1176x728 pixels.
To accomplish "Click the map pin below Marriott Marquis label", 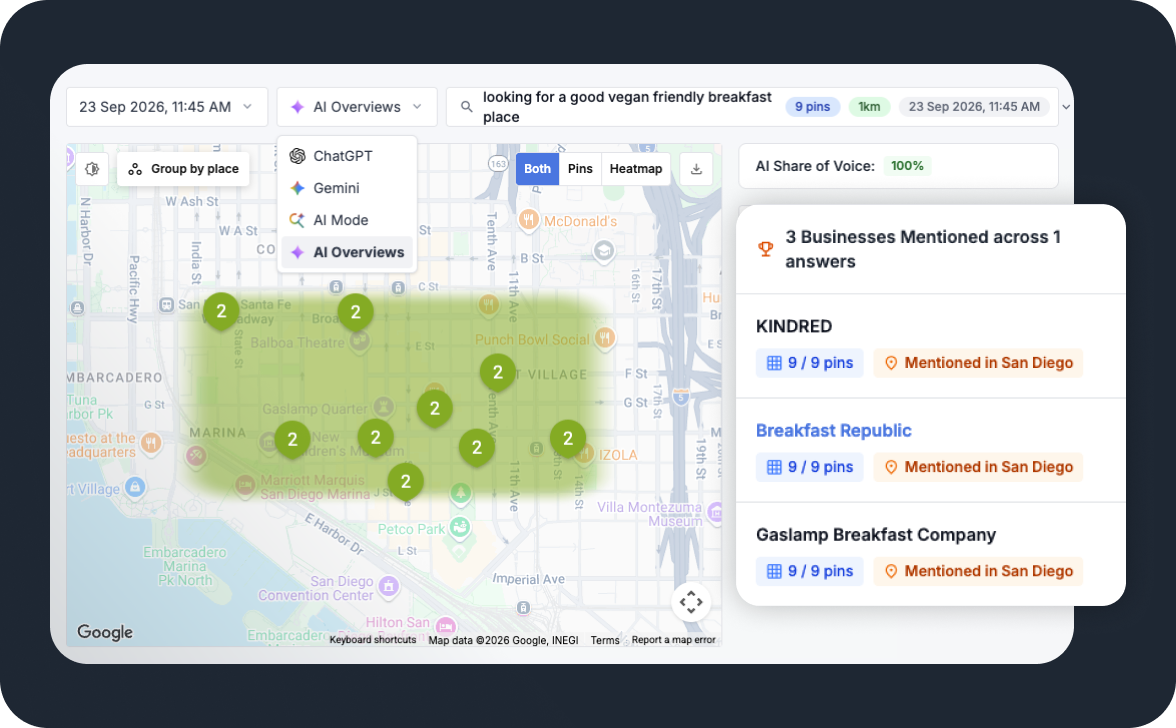I will [406, 482].
